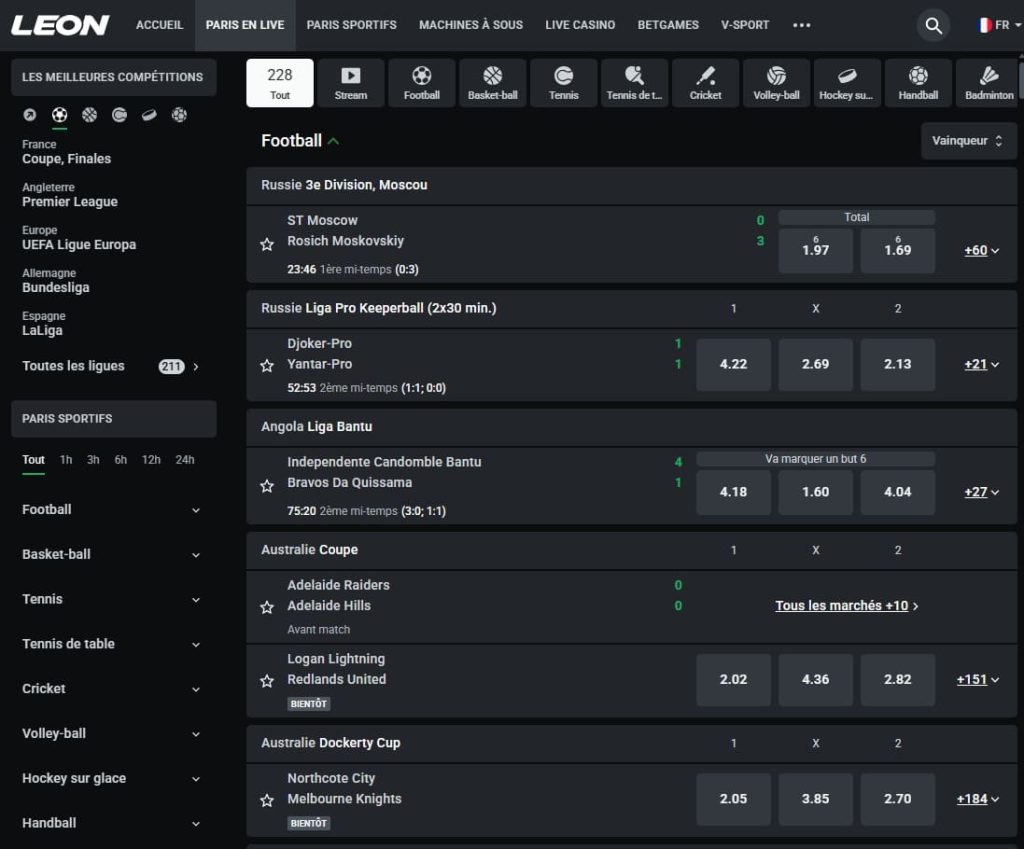
Task: Open the search magnifier icon
Action: click(933, 25)
